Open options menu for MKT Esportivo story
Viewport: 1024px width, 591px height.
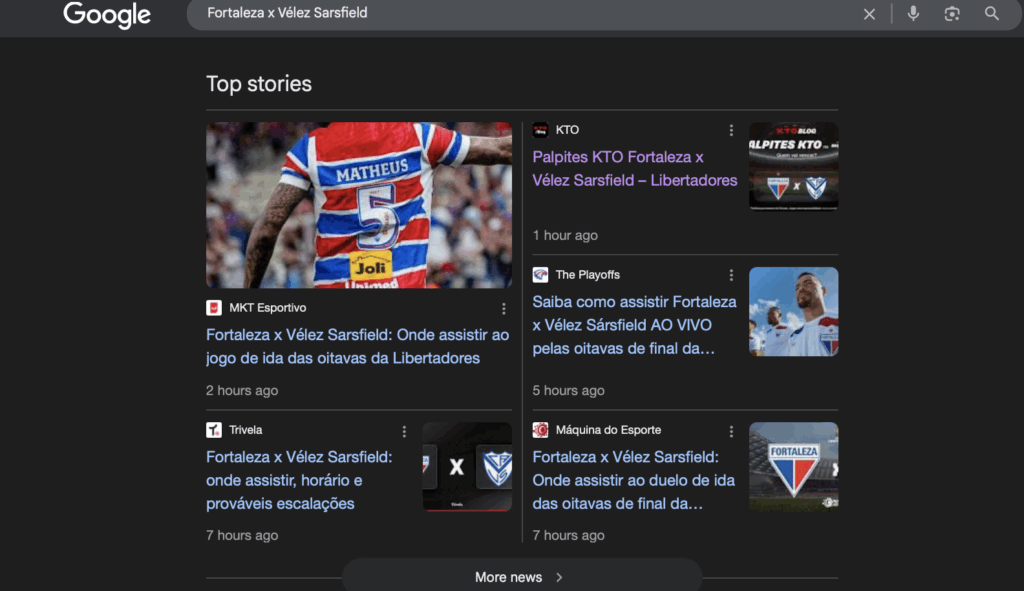pos(504,309)
